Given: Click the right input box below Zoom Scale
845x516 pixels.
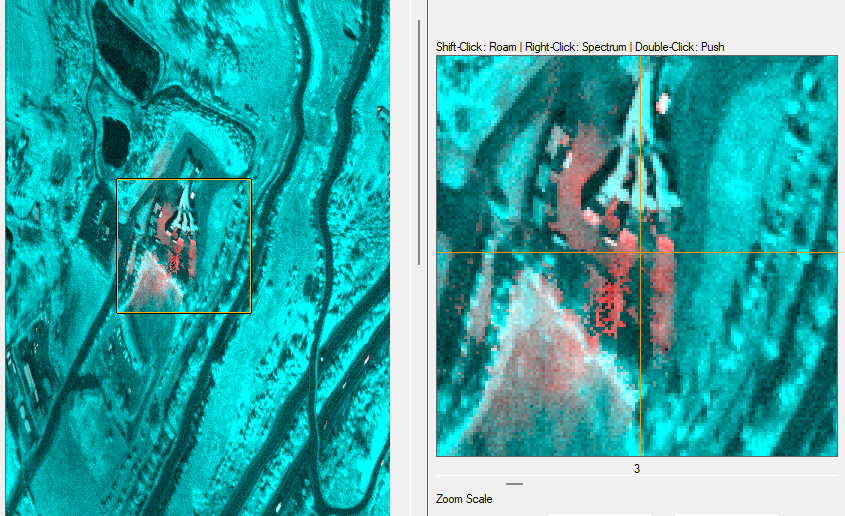Looking at the screenshot, I should 726,513.
